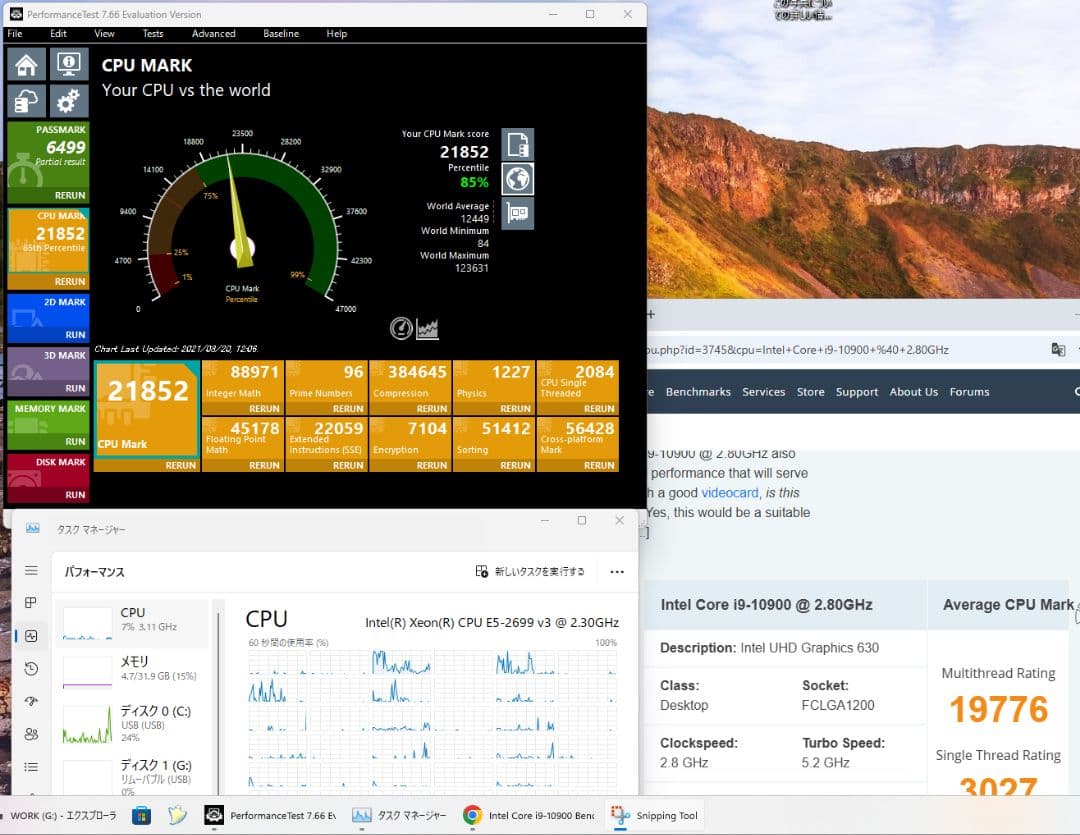
Task: Open the Baseline menu
Action: click(x=281, y=33)
